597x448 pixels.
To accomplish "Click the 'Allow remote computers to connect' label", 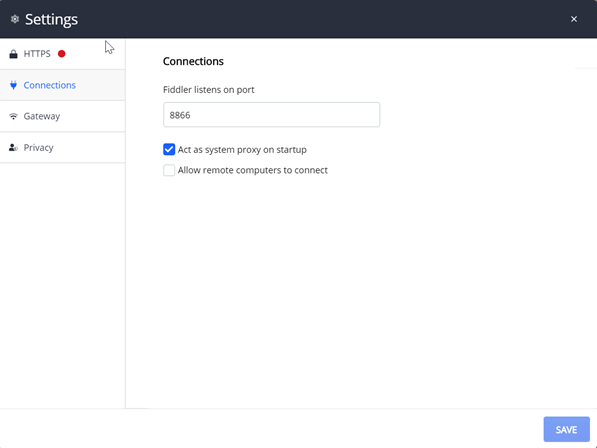I will pyautogui.click(x=252, y=170).
